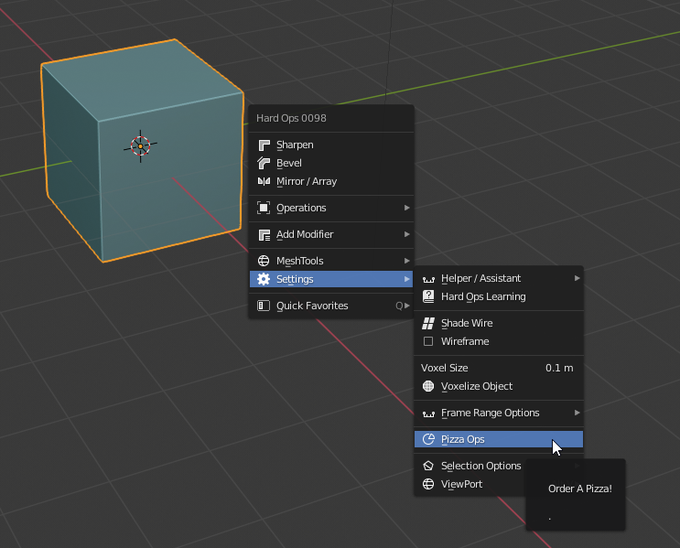Click the Selection Options icon
680x548 pixels.
click(428, 466)
